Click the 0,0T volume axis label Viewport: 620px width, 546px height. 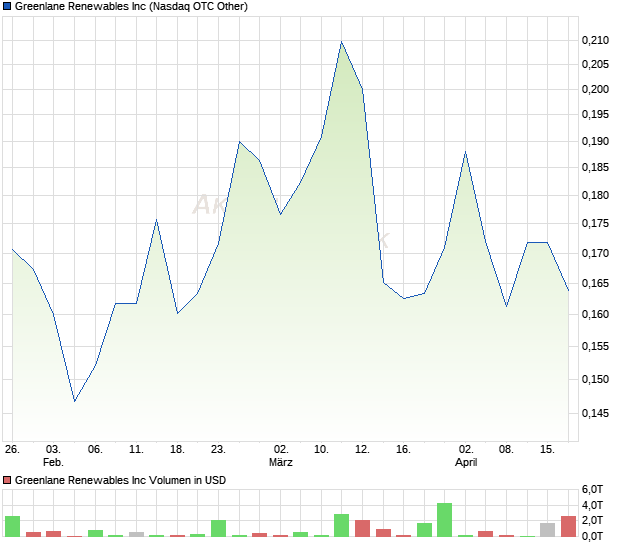click(x=592, y=536)
